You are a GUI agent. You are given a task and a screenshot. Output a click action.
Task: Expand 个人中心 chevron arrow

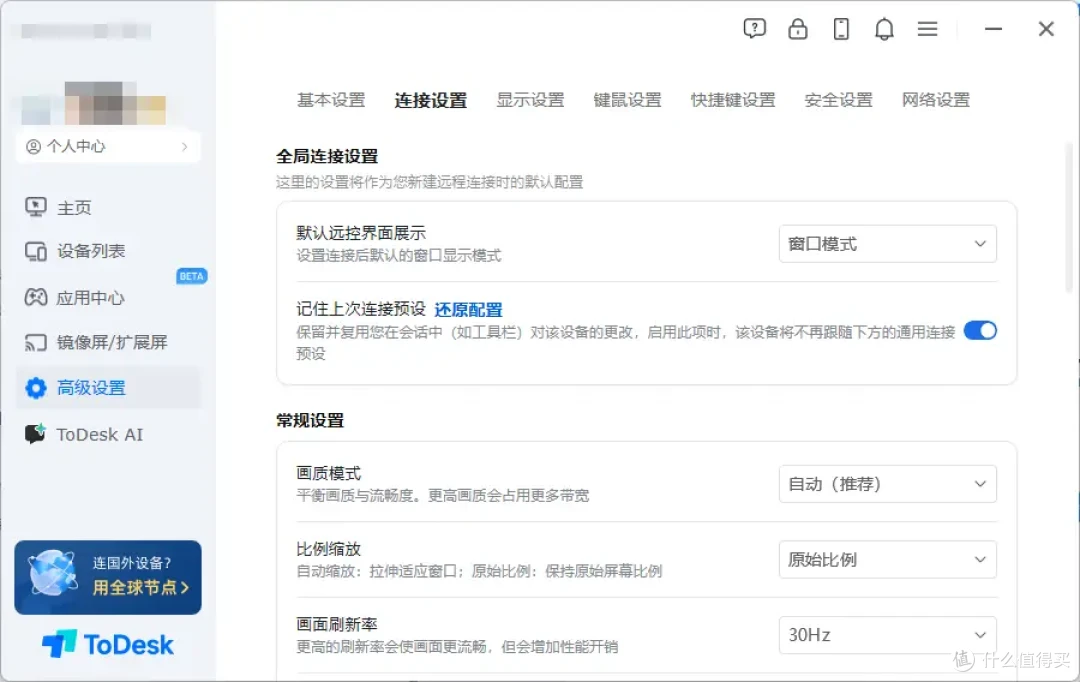tap(184, 146)
